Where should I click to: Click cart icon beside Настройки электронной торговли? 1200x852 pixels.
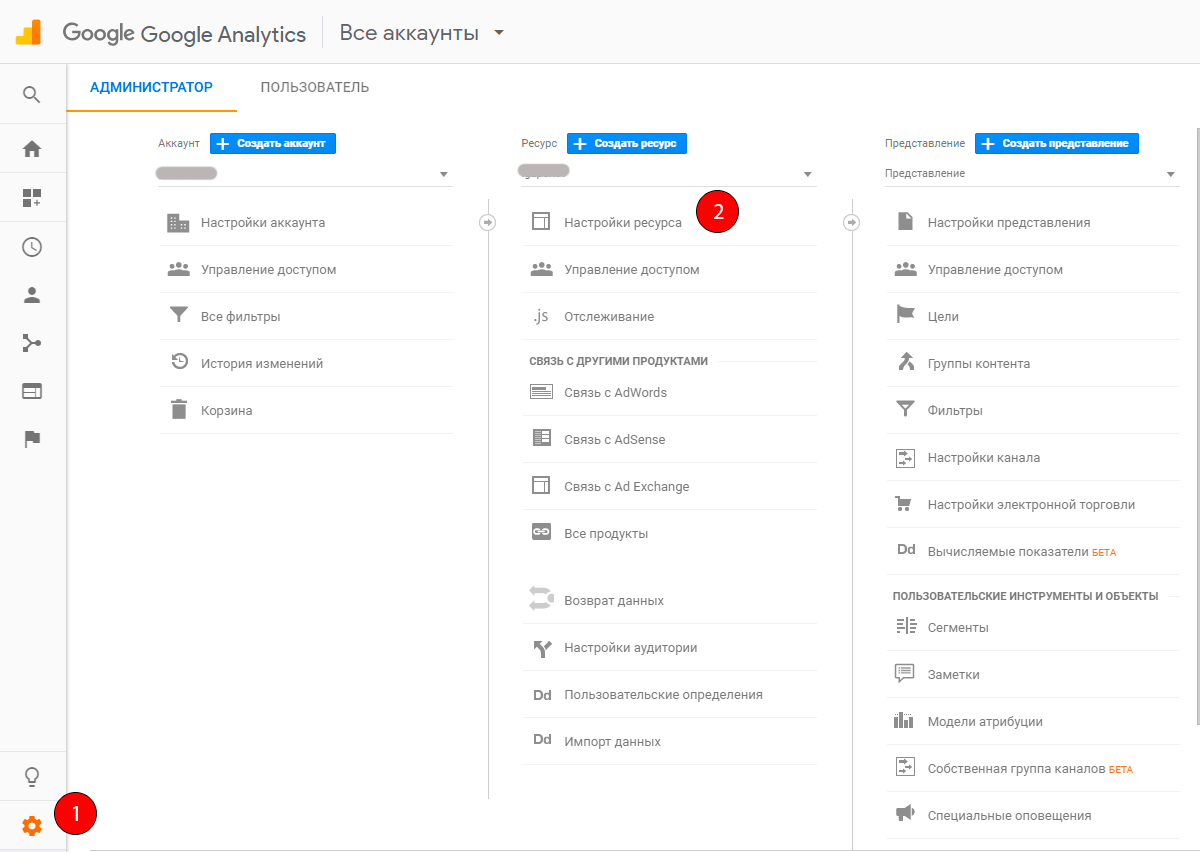[x=905, y=504]
